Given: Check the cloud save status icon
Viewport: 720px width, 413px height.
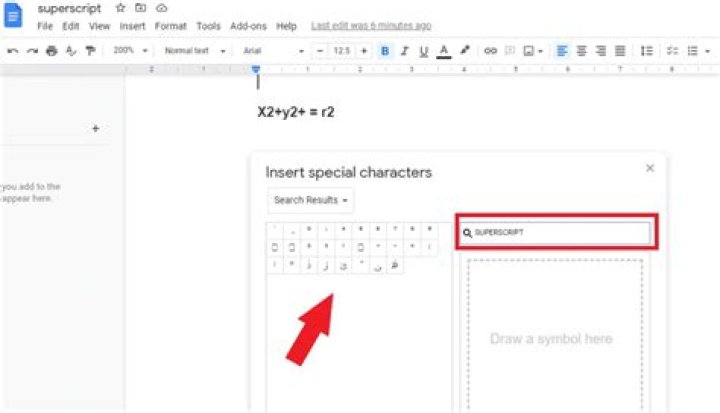Looking at the screenshot, I should pyautogui.click(x=161, y=8).
